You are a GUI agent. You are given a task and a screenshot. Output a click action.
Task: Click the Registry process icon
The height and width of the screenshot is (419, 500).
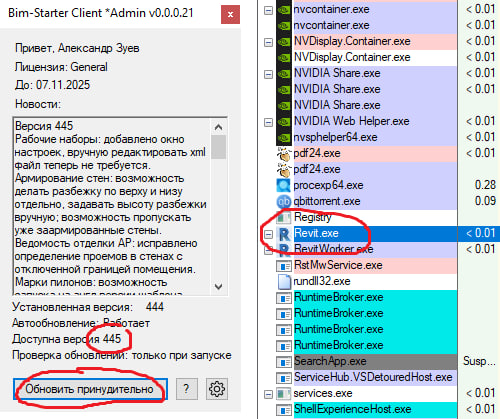coord(284,217)
